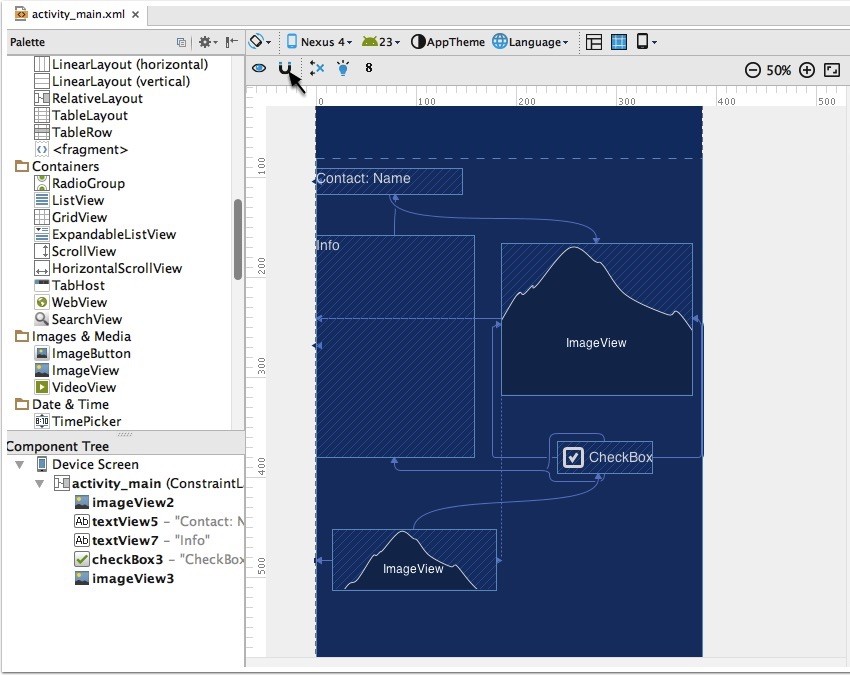Viewport: 850px width, 675px height.
Task: Select Device Screen in component tree
Action: click(x=87, y=465)
